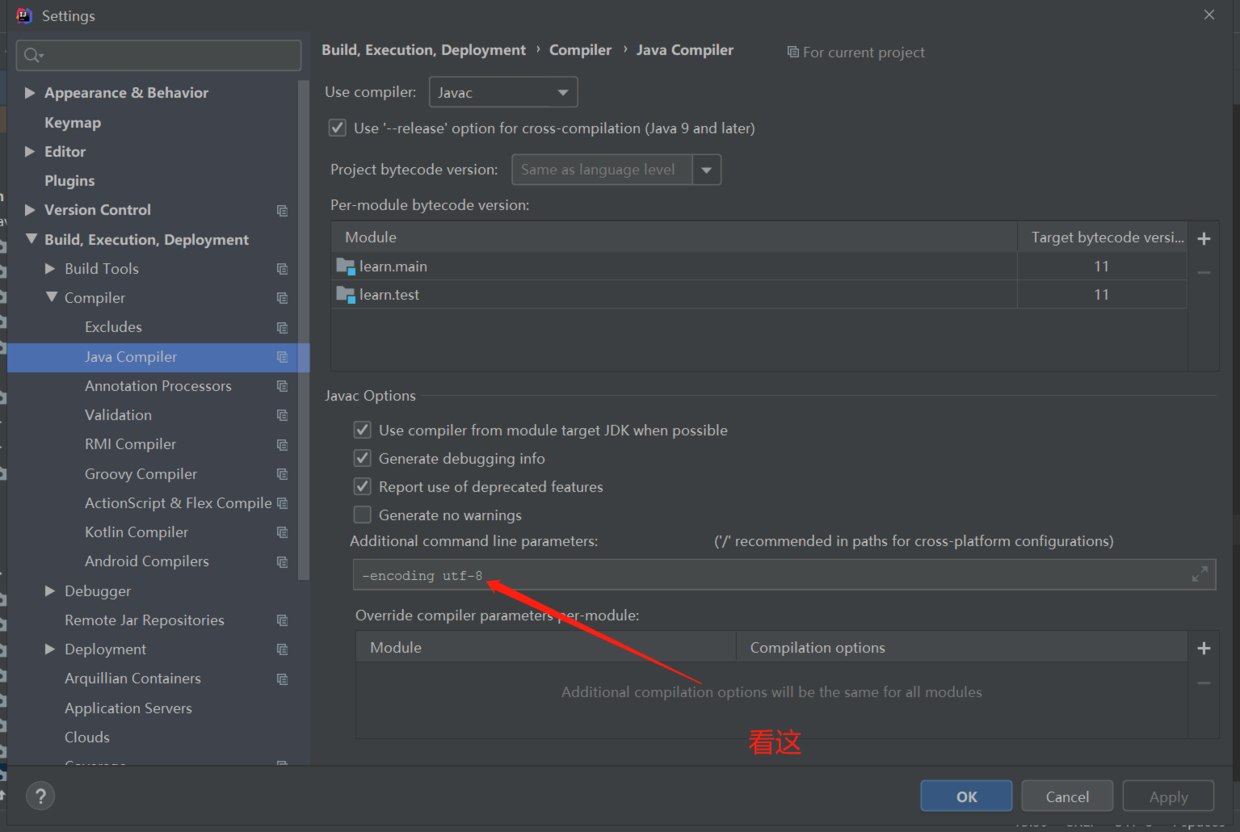Collapse the Compiler node
Viewport: 1240px width, 832px height.
click(51, 298)
